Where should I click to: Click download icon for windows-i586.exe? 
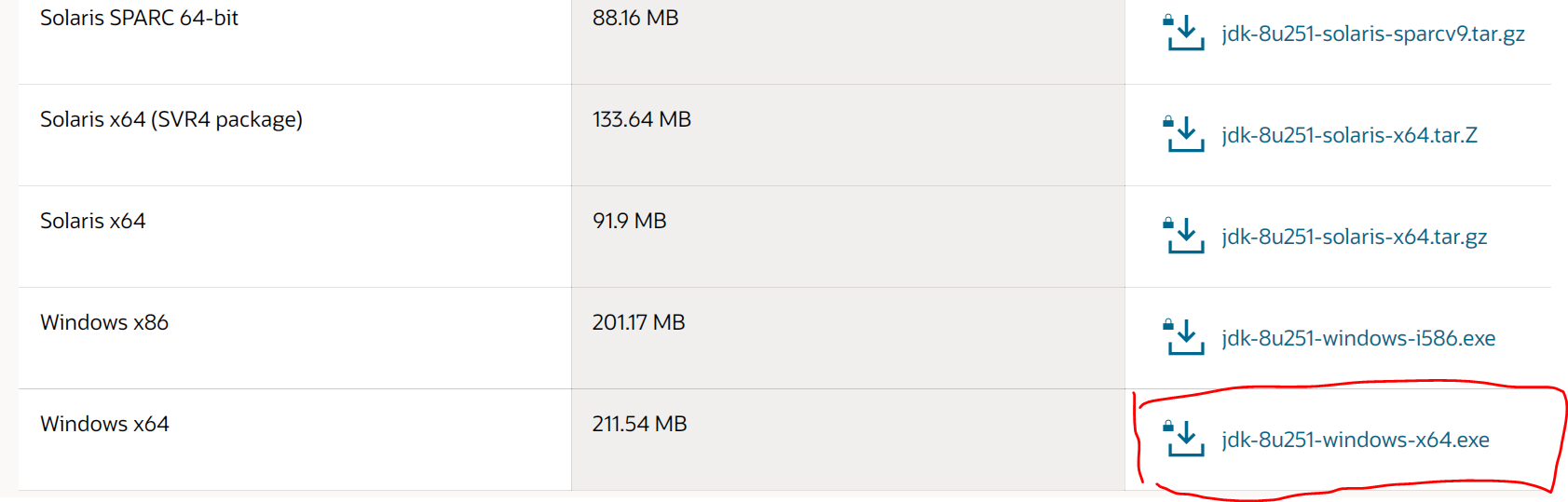click(x=1184, y=337)
